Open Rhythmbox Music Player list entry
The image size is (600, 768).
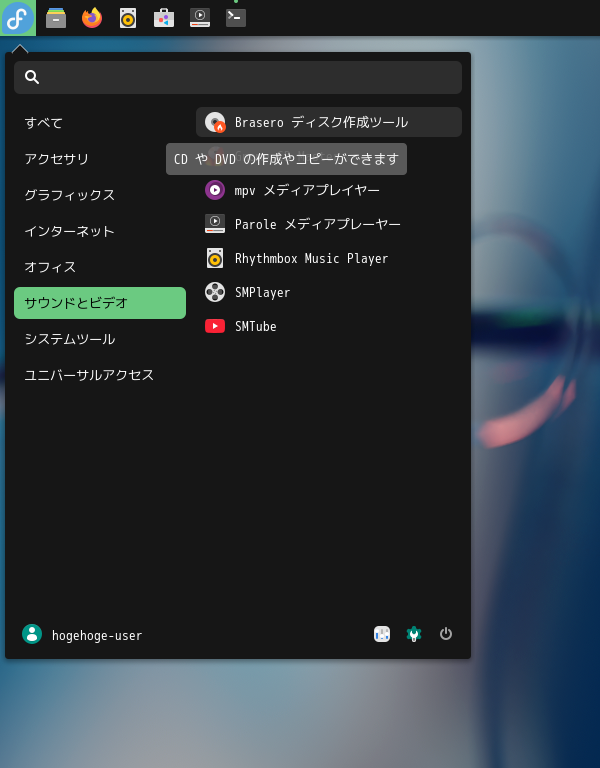tap(329, 258)
